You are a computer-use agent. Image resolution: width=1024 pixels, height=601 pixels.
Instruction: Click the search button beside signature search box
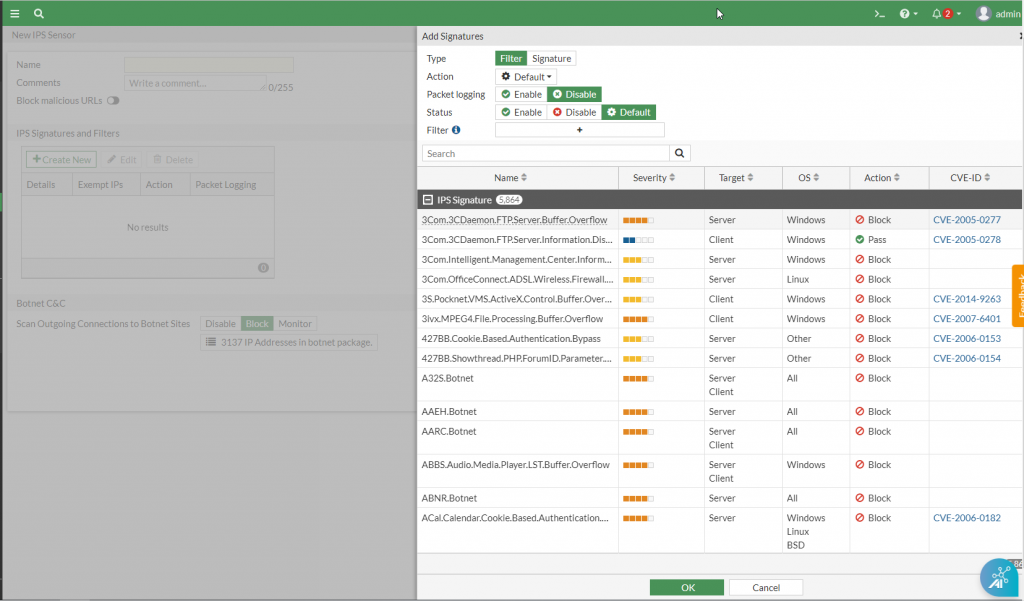tap(680, 154)
